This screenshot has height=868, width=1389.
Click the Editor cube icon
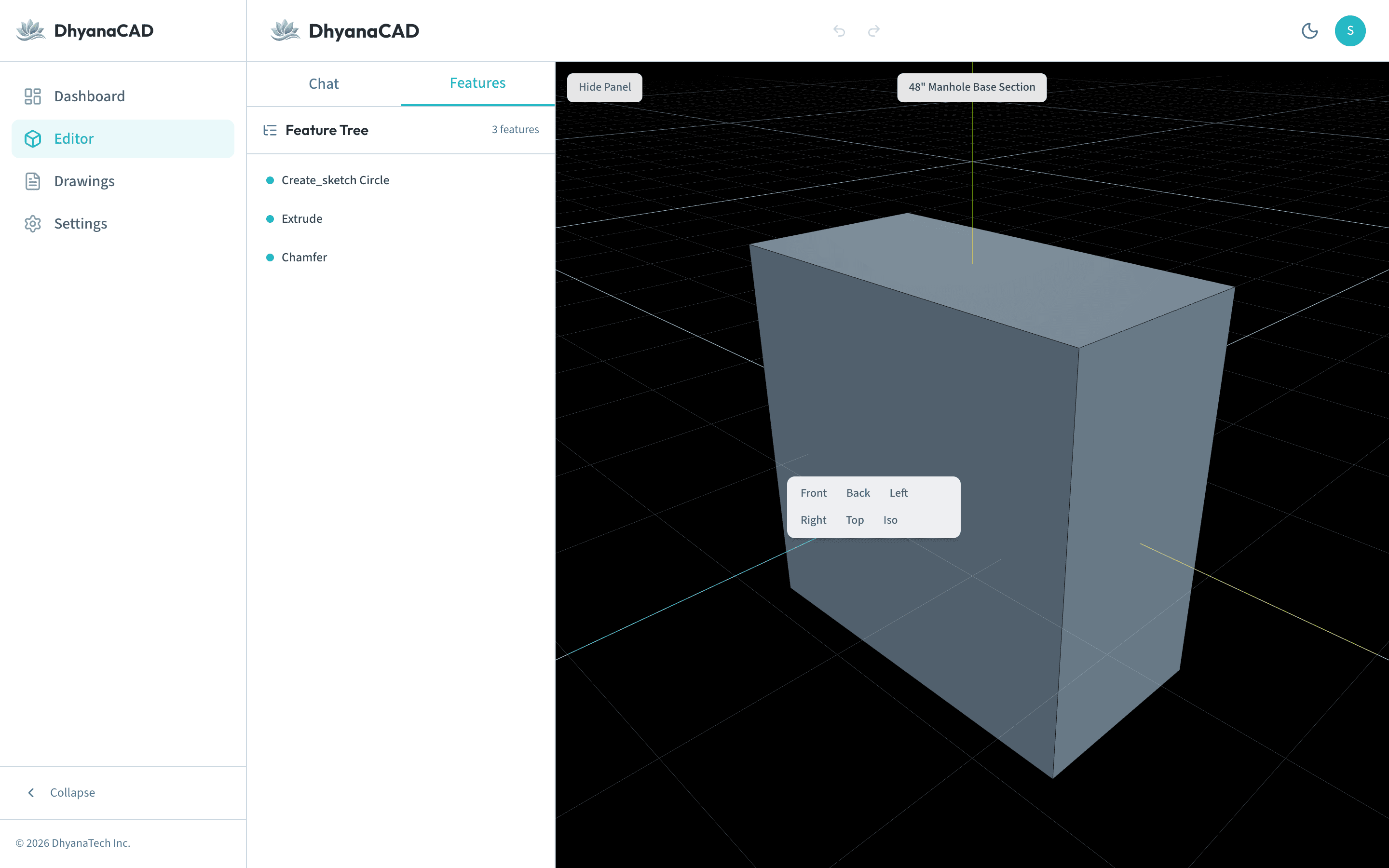(x=33, y=138)
